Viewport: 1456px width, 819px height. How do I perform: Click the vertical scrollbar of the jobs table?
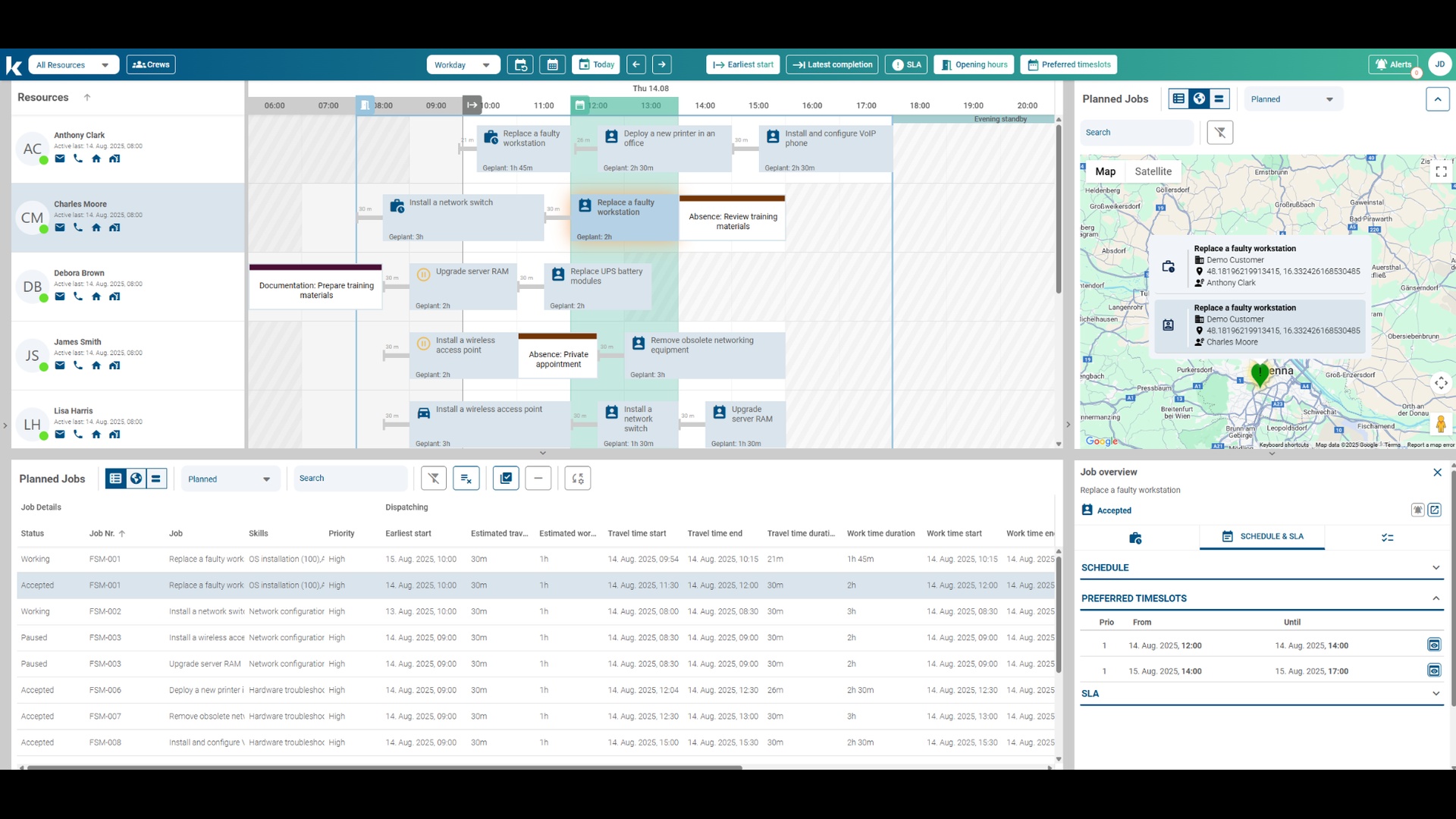pyautogui.click(x=1059, y=614)
